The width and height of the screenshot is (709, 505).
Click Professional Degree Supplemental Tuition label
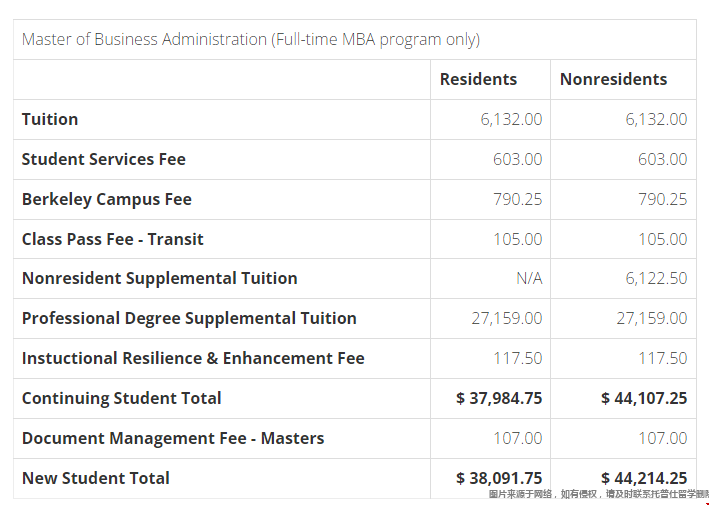click(x=189, y=318)
